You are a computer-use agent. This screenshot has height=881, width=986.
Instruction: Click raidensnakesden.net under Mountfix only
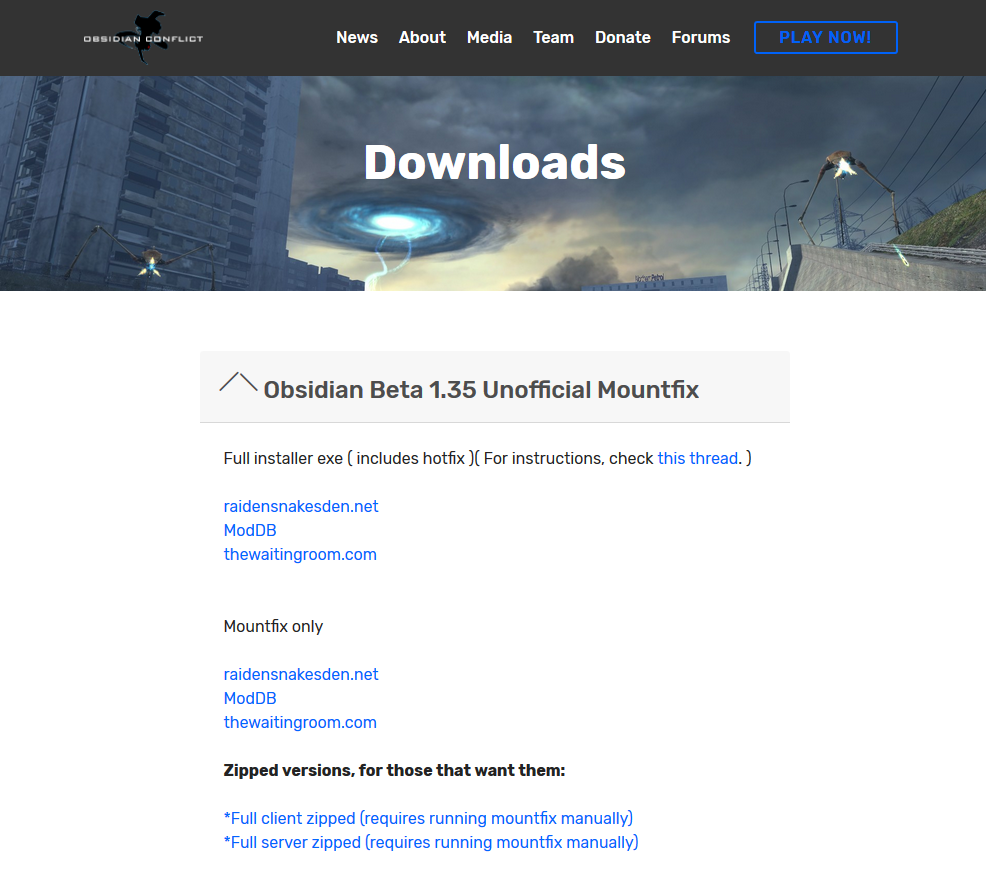301,674
